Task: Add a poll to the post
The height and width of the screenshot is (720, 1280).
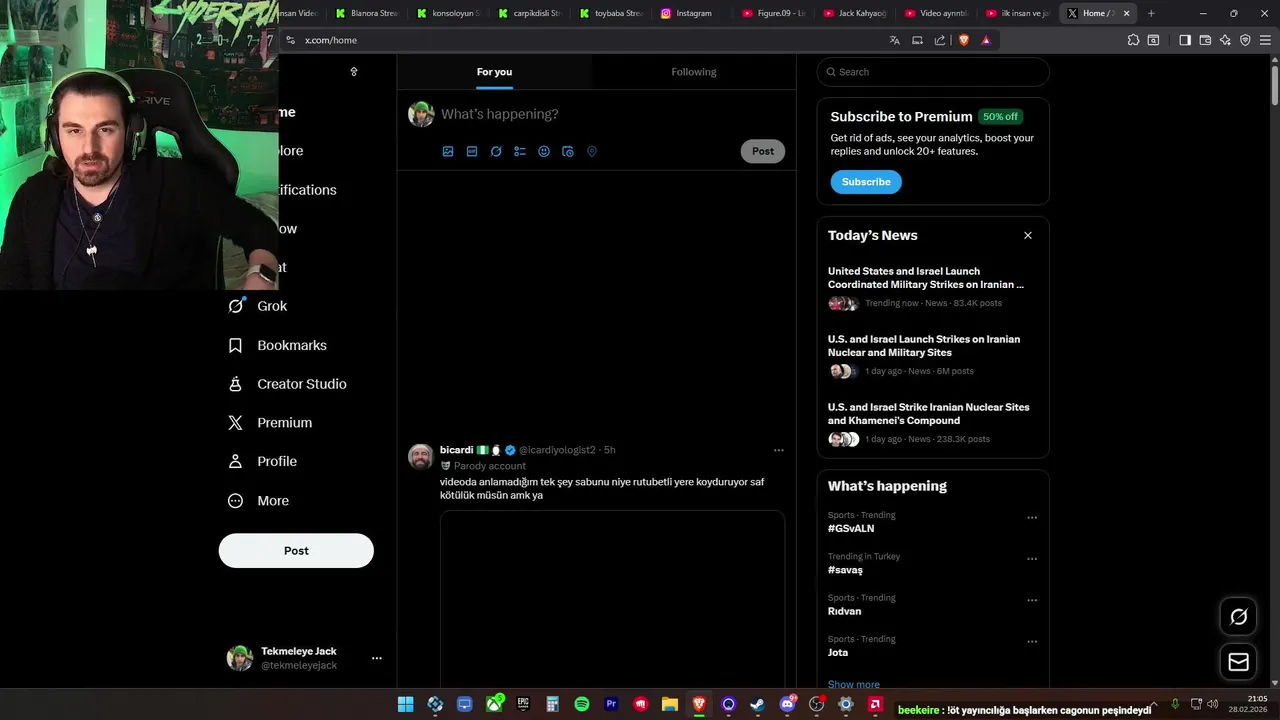Action: [520, 151]
